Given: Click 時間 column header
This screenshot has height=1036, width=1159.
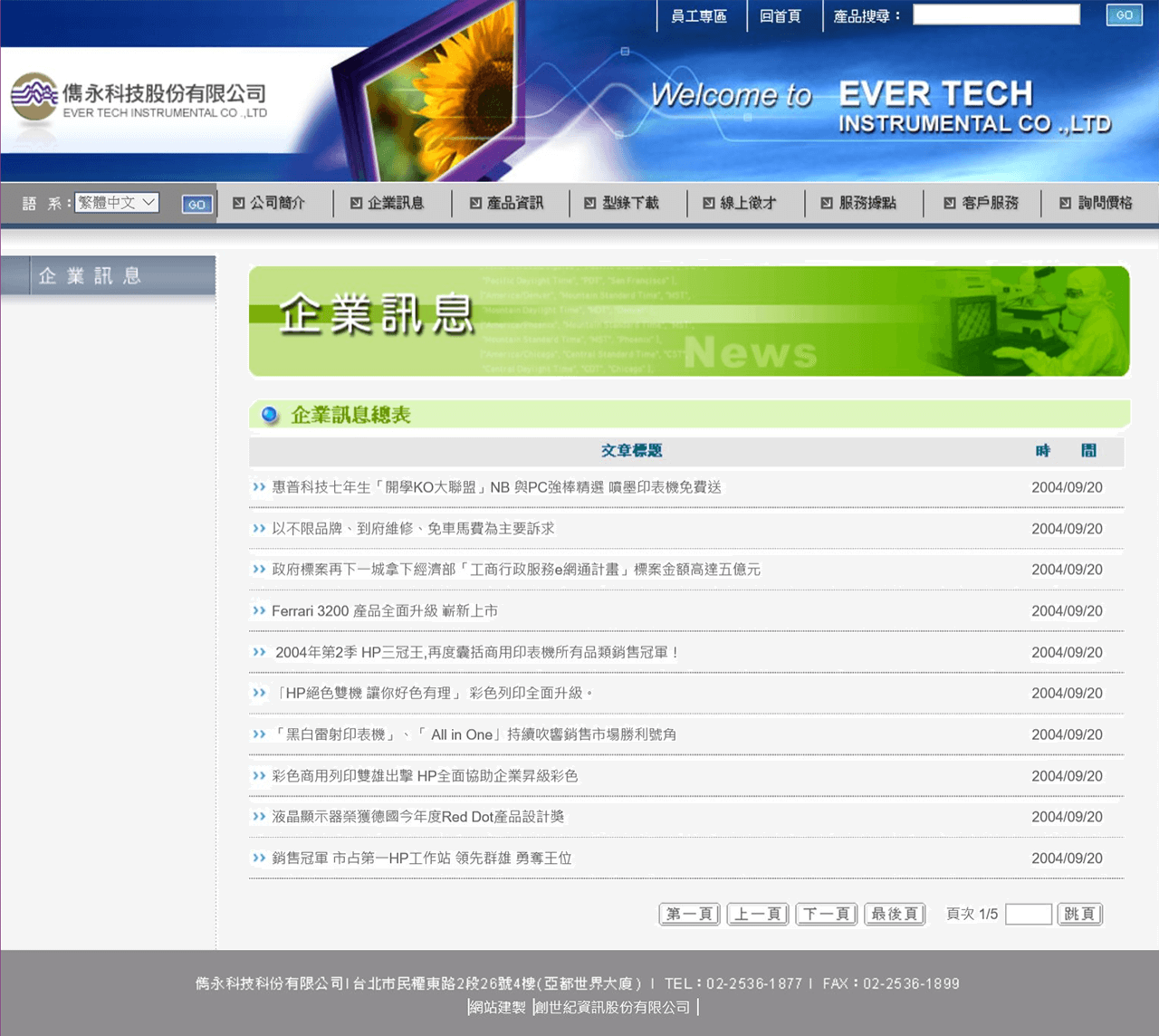Looking at the screenshot, I should 1067,450.
